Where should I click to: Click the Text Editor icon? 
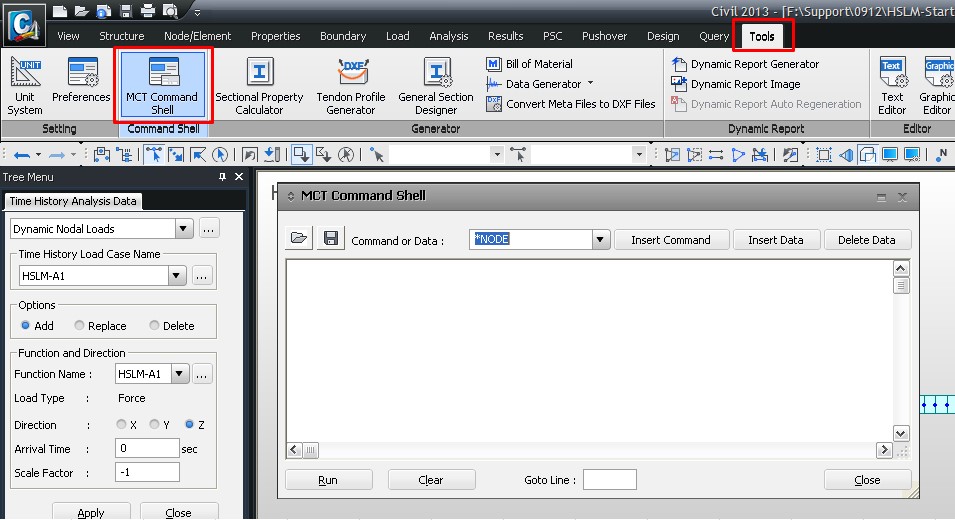892,85
